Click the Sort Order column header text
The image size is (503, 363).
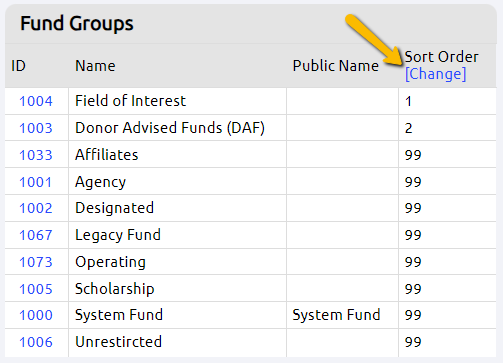click(441, 57)
